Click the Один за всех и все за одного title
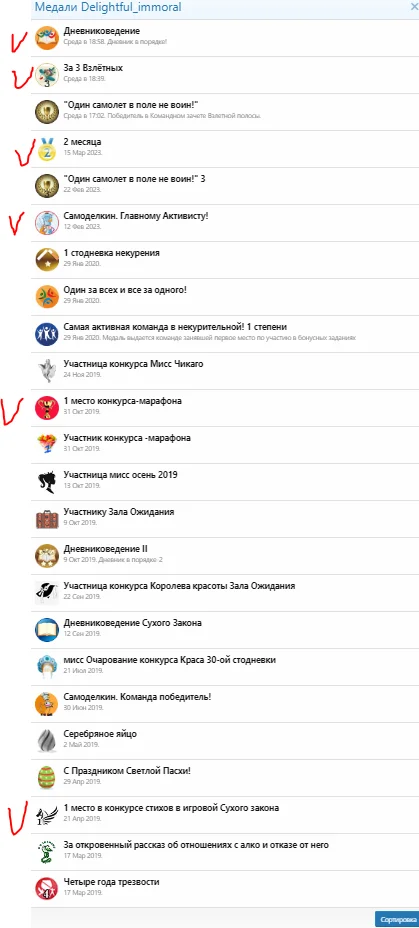This screenshot has width=419, height=928. pyautogui.click(x=125, y=290)
